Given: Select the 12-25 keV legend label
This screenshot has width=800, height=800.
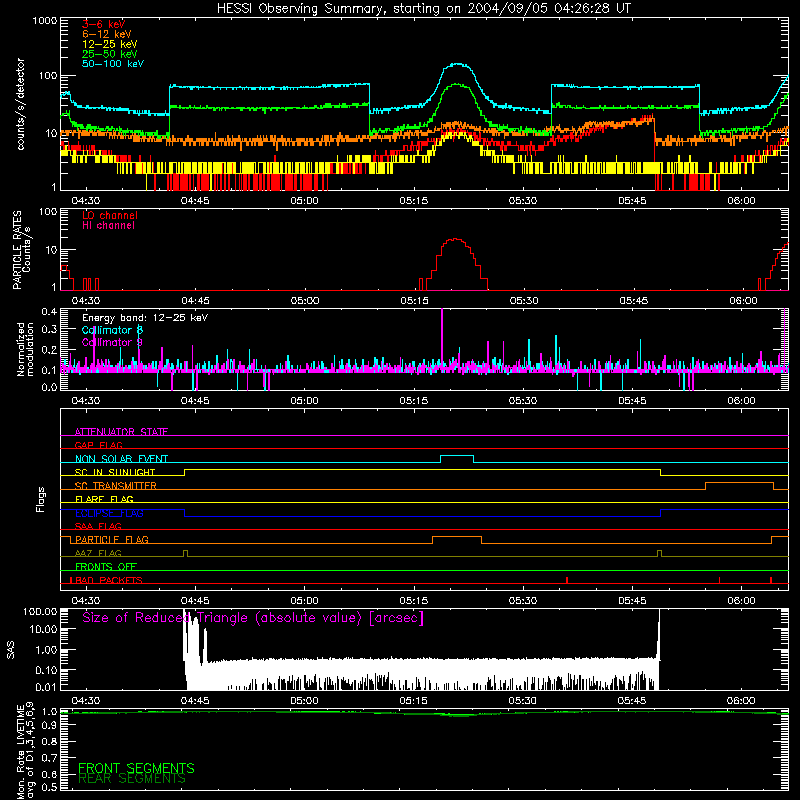Looking at the screenshot, I should tap(109, 44).
